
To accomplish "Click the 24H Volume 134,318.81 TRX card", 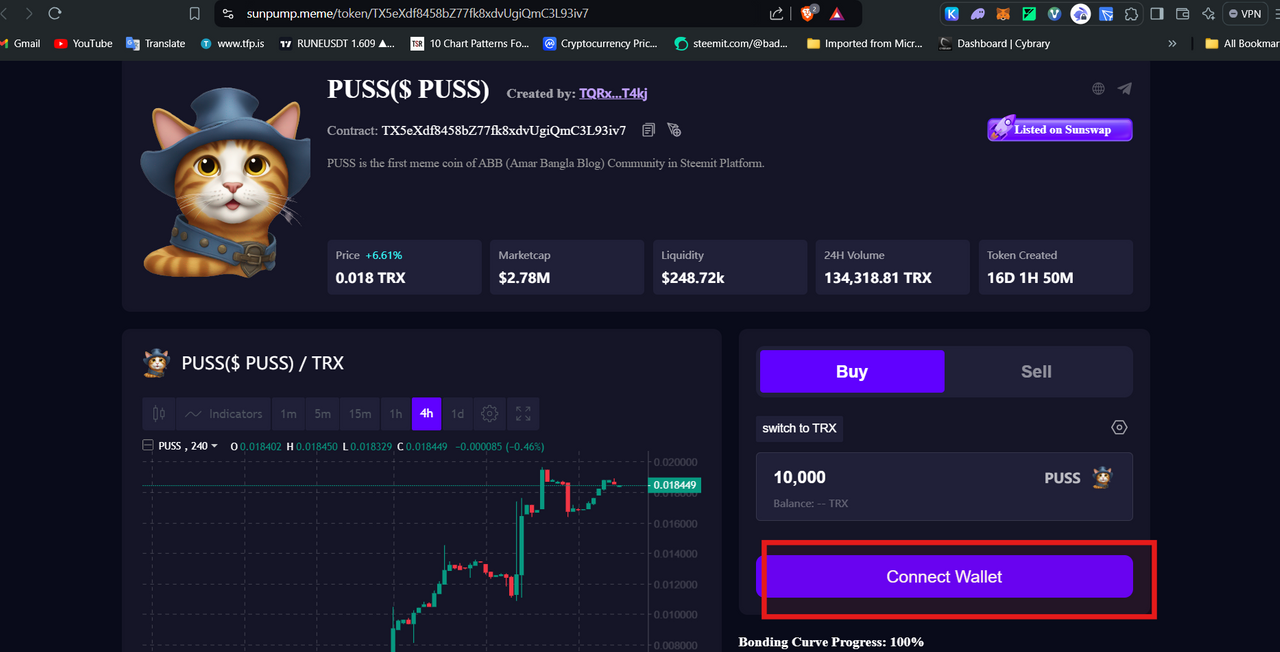I will pyautogui.click(x=893, y=267).
